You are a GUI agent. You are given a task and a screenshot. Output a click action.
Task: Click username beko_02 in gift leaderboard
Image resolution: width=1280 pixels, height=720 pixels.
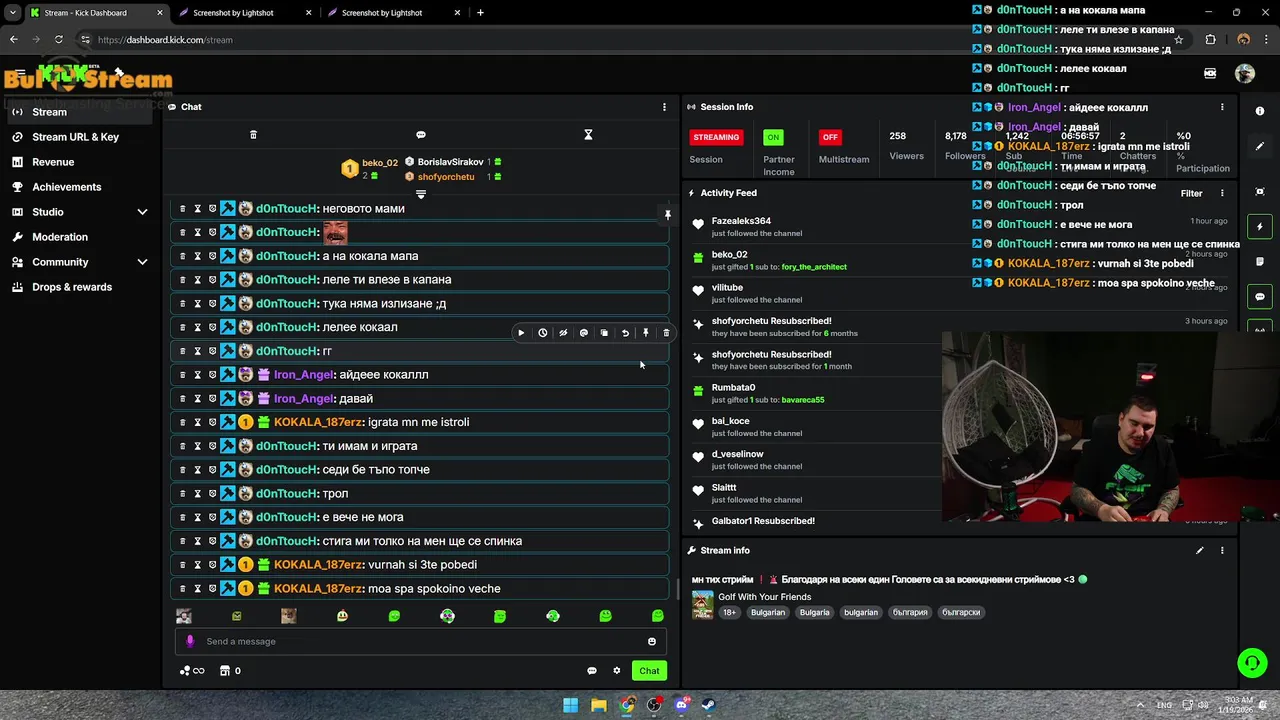click(380, 162)
